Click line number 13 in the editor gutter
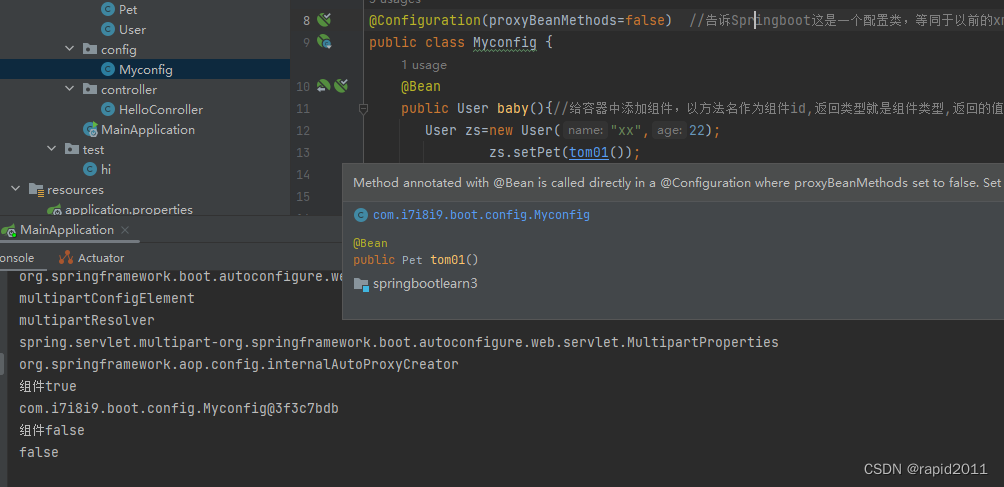This screenshot has width=1004, height=487. pos(303,152)
